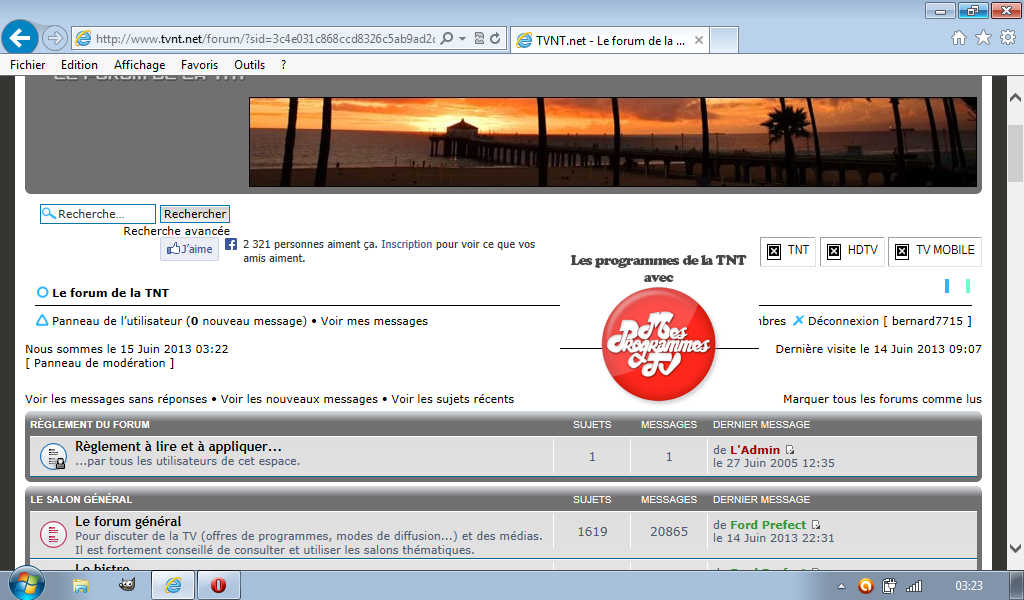Open the Outils menu
Viewport: 1024px width, 600px height.
coord(249,65)
